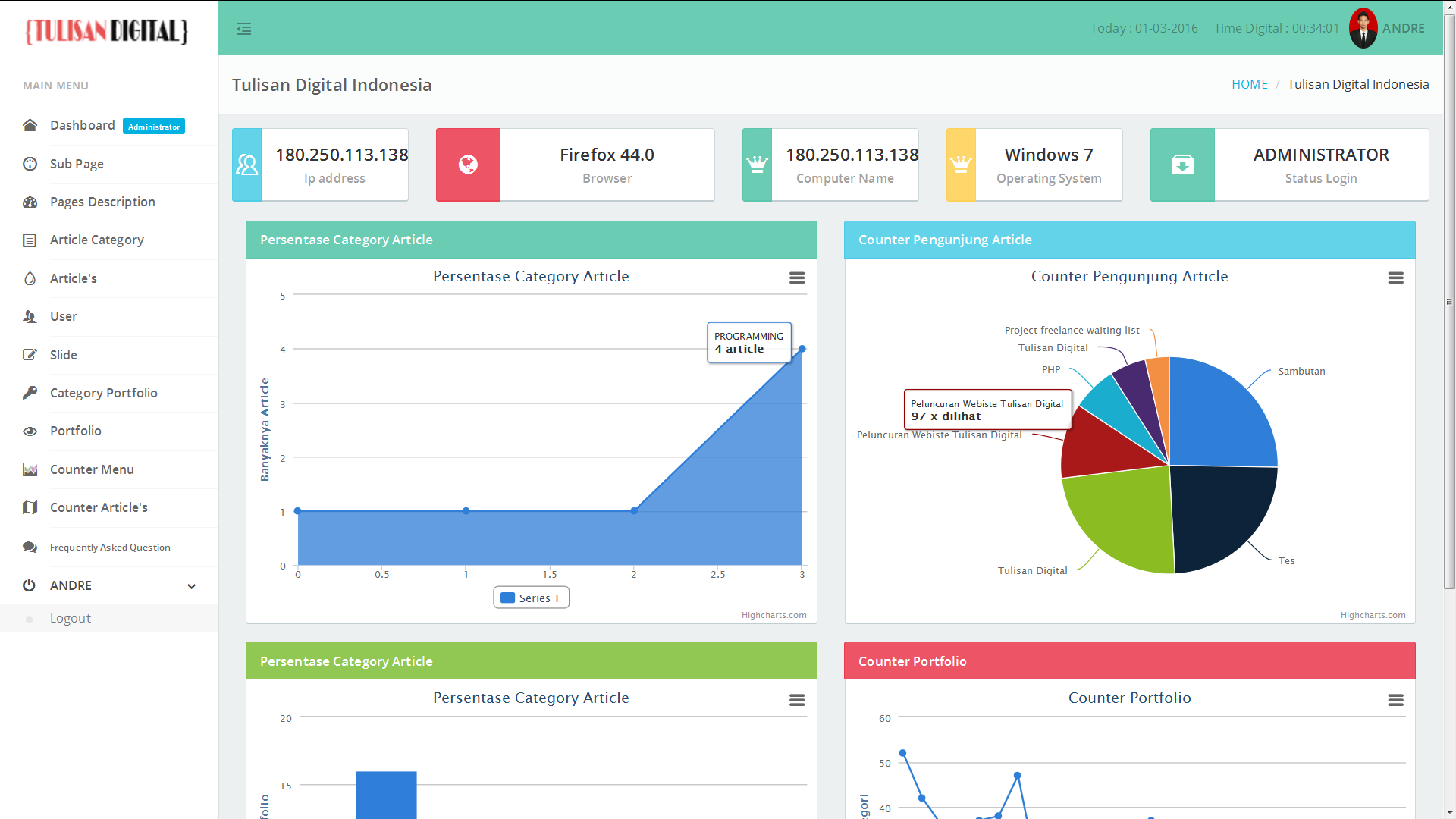Image resolution: width=1456 pixels, height=819 pixels.
Task: Click the Category Portfolio wrench icon
Action: pos(30,393)
